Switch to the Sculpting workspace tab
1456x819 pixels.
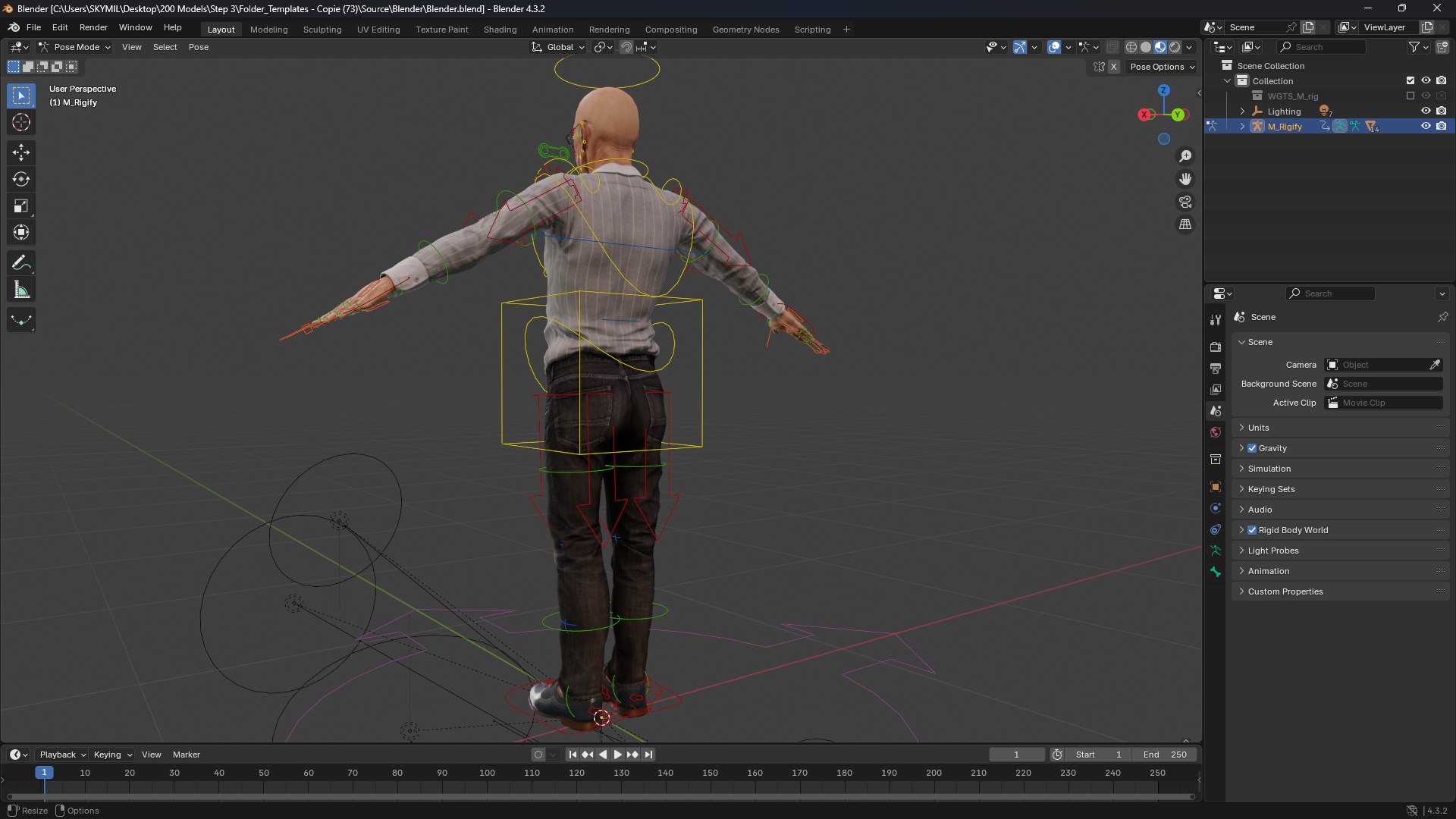[x=322, y=30]
